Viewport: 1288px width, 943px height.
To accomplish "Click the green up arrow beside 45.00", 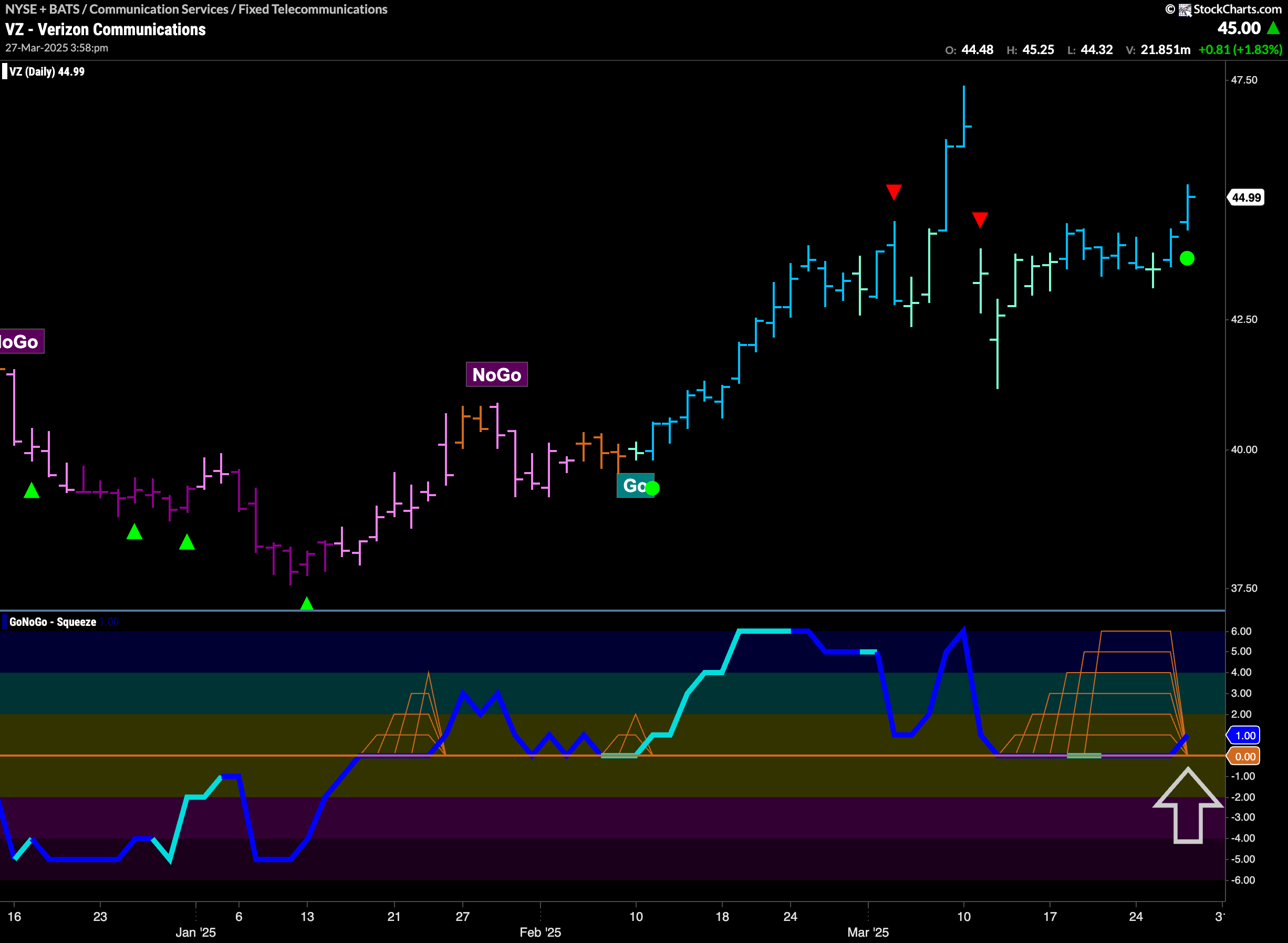I will (1273, 28).
